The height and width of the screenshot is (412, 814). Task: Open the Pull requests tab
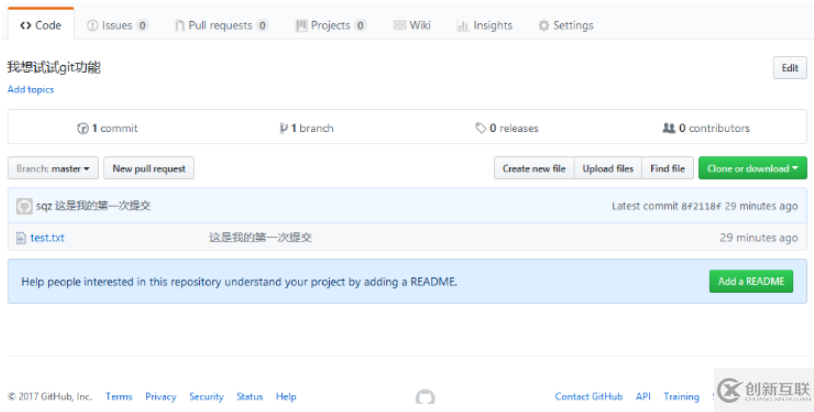[x=221, y=25]
